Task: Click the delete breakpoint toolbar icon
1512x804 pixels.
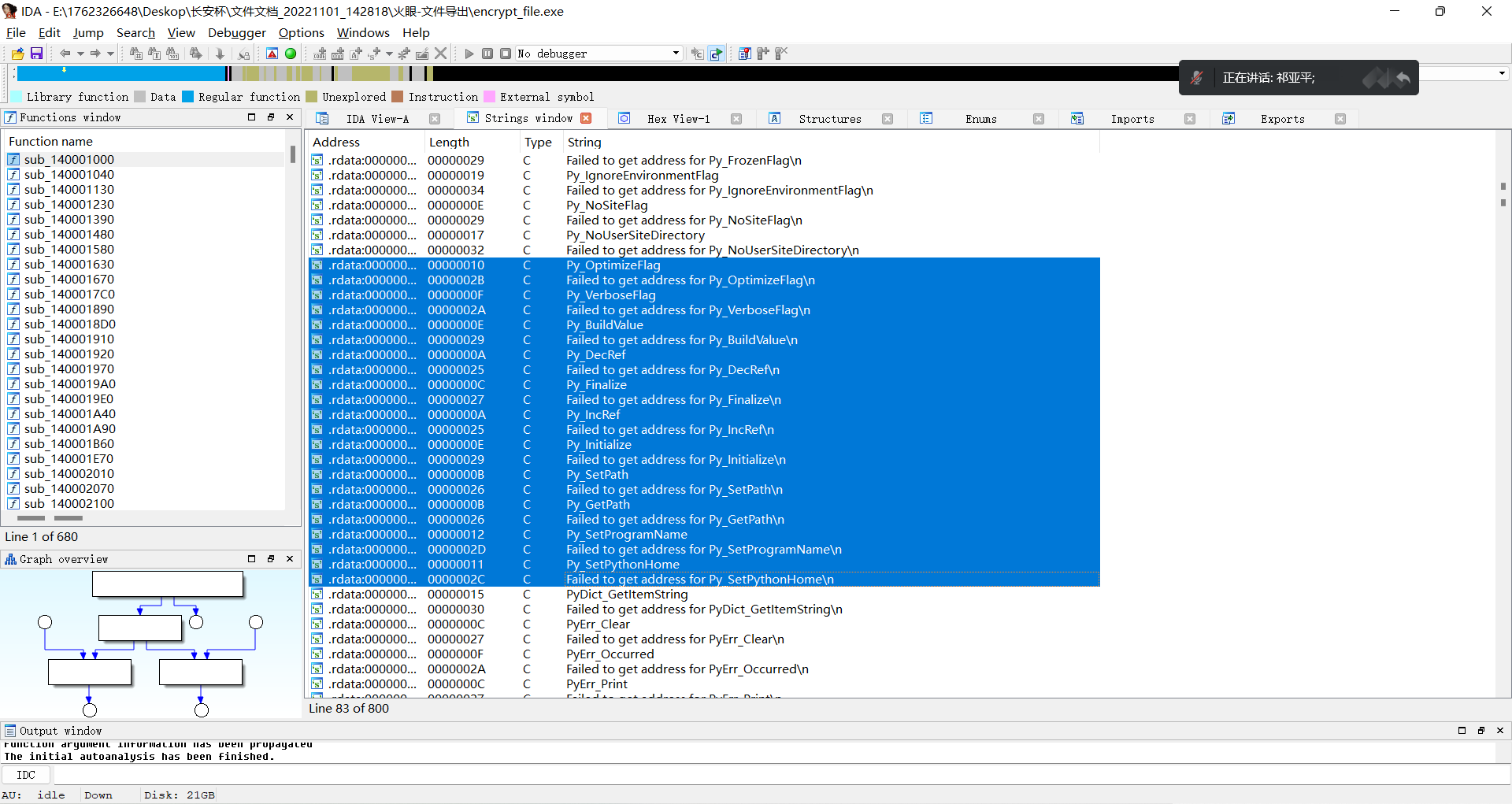Action: (x=781, y=54)
